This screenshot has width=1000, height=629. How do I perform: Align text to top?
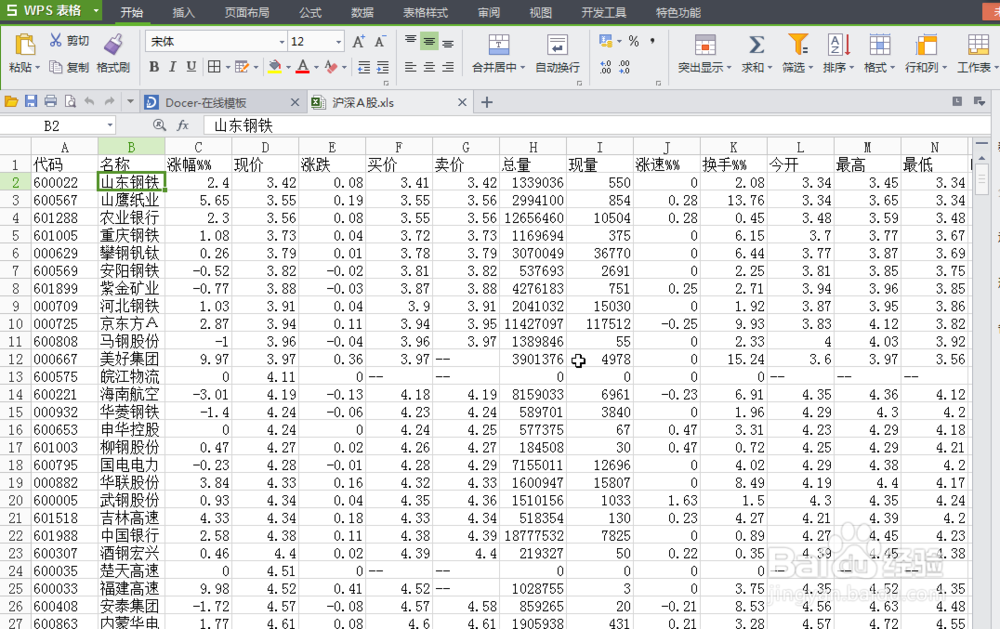411,41
